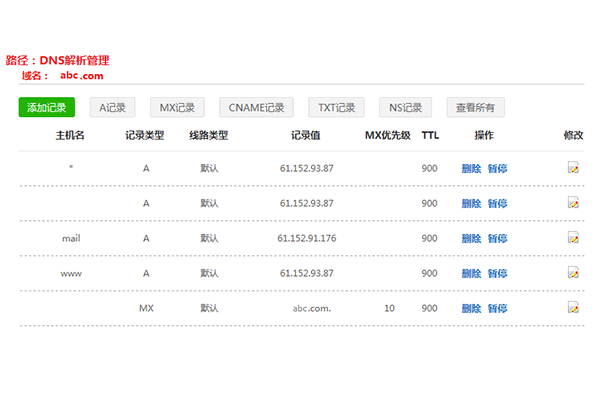This screenshot has width=600, height=400.
Task: Delete the * wildcard A record
Action: (x=471, y=168)
